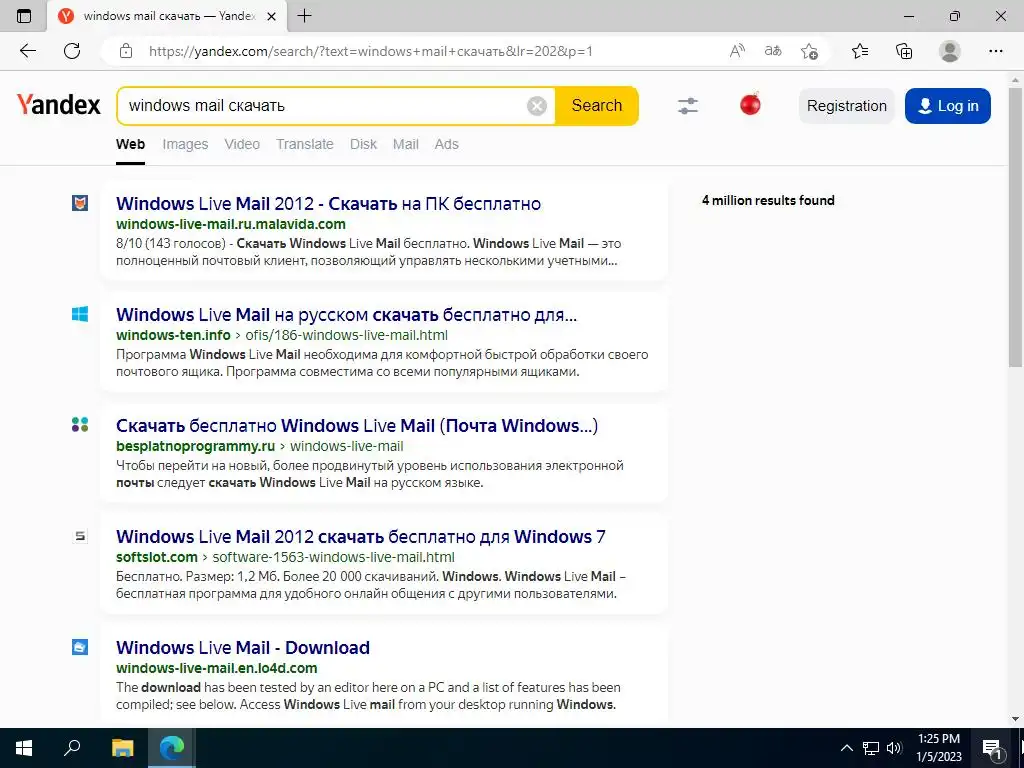Close the windows mail скачать tab
This screenshot has width=1024, height=768.
pos(272,16)
